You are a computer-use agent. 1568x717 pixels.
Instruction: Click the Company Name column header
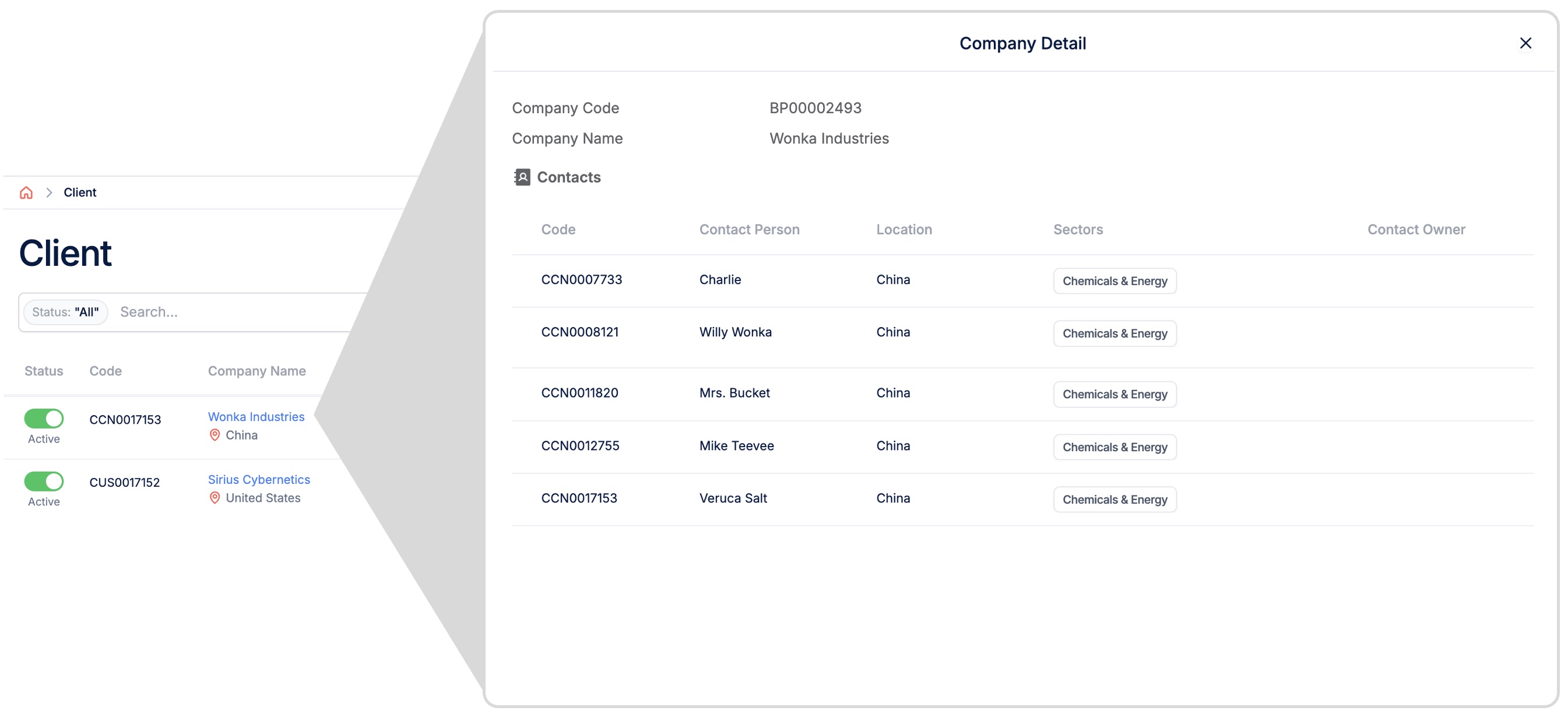coord(256,371)
